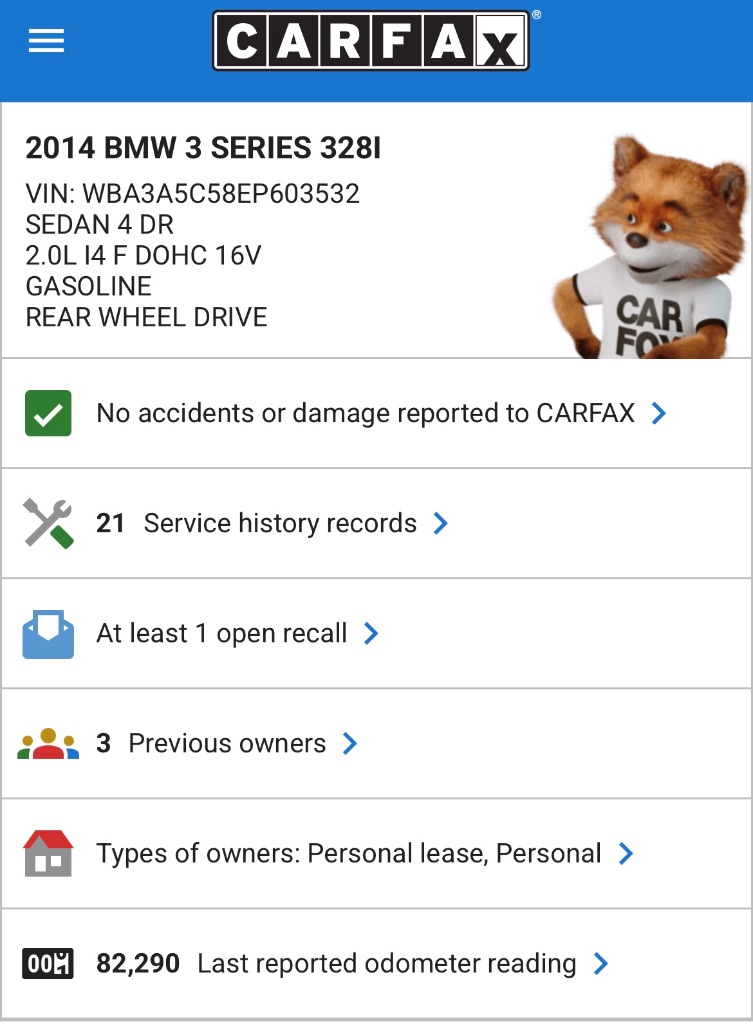The height and width of the screenshot is (1024, 753).
Task: Open "No accidents or damage reported" details
Action: 365,413
